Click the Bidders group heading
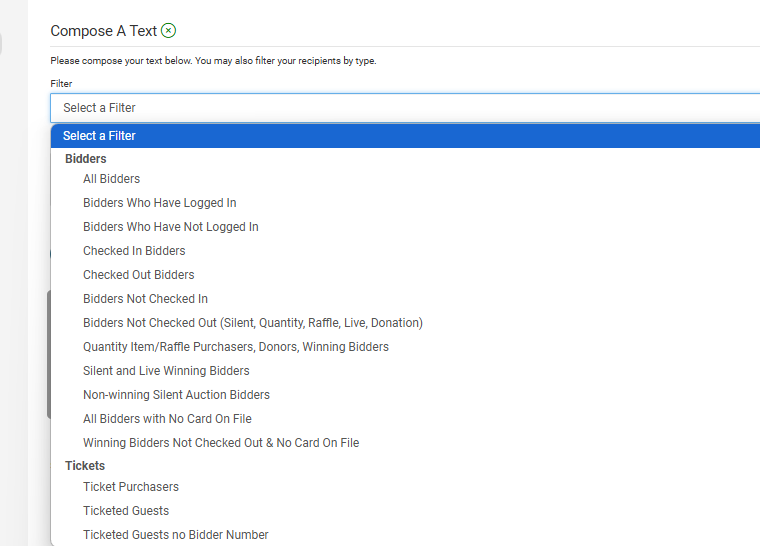 [86, 159]
